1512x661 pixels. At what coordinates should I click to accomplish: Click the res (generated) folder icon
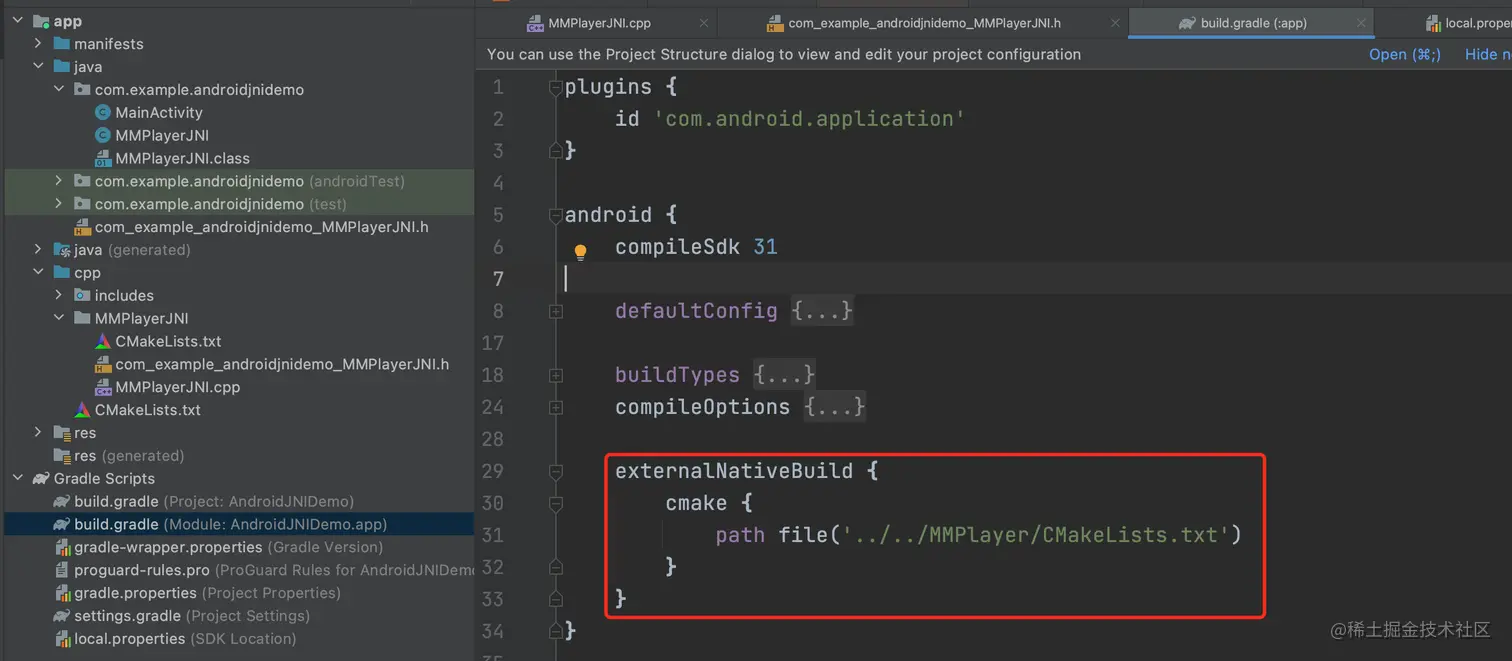pos(62,456)
